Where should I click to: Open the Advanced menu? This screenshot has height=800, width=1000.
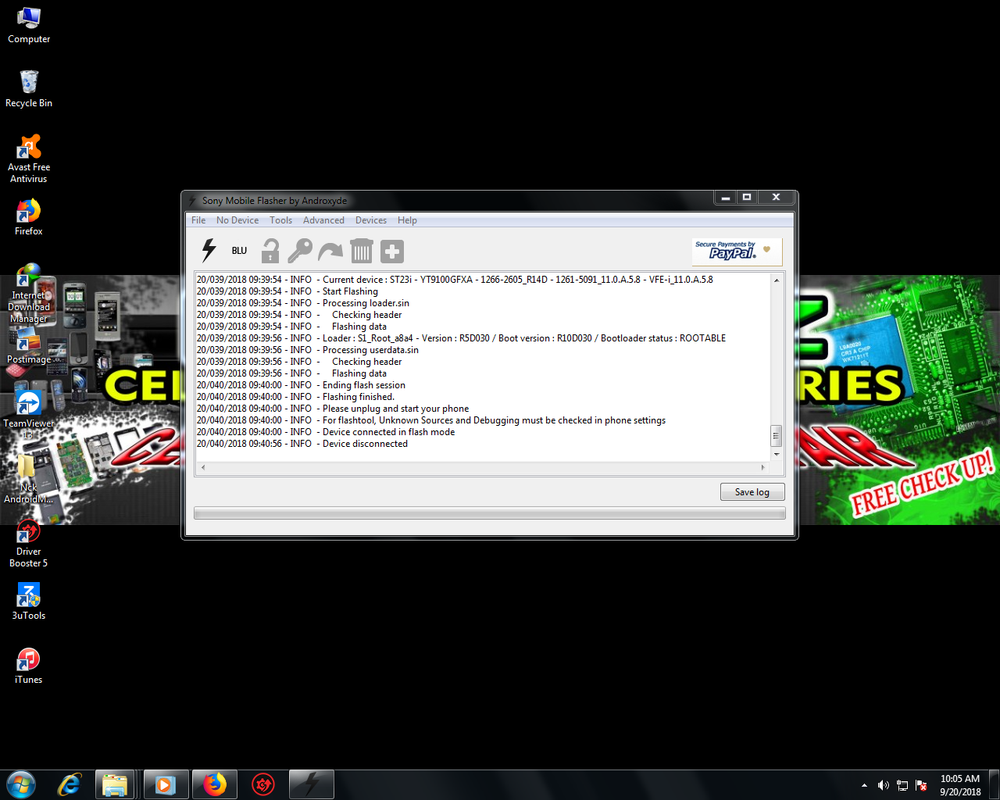tap(323, 220)
